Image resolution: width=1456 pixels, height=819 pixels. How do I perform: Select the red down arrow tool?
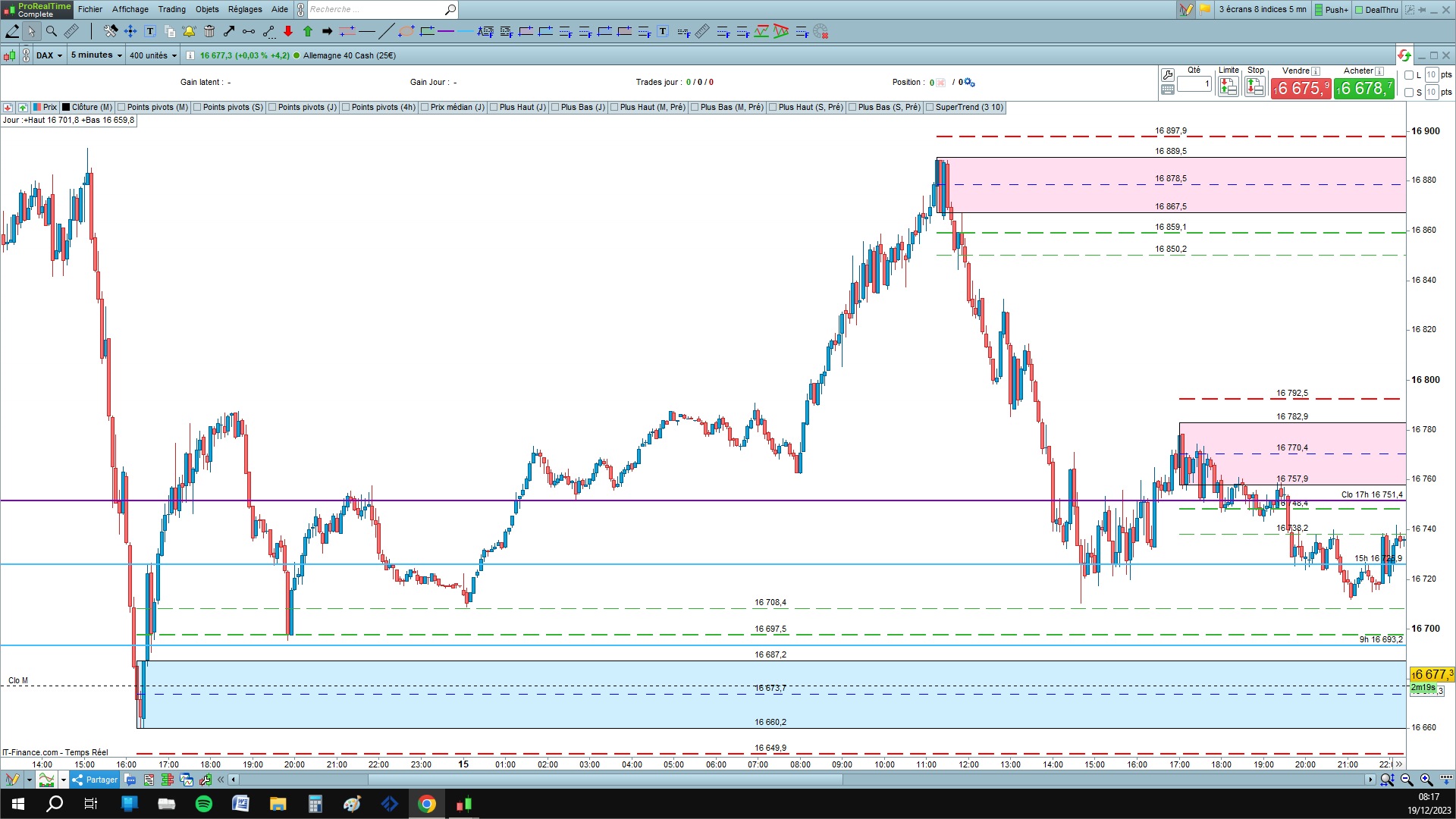pos(288,31)
